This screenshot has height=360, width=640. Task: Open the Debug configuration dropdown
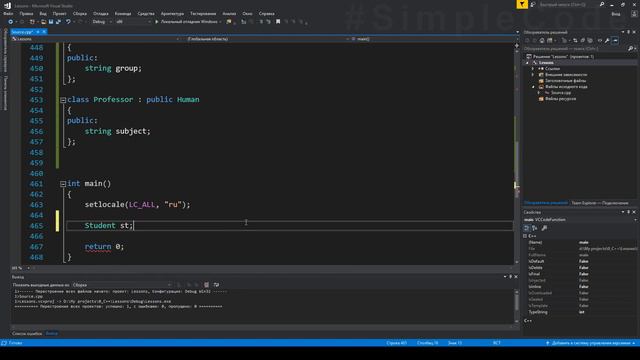(x=102, y=22)
